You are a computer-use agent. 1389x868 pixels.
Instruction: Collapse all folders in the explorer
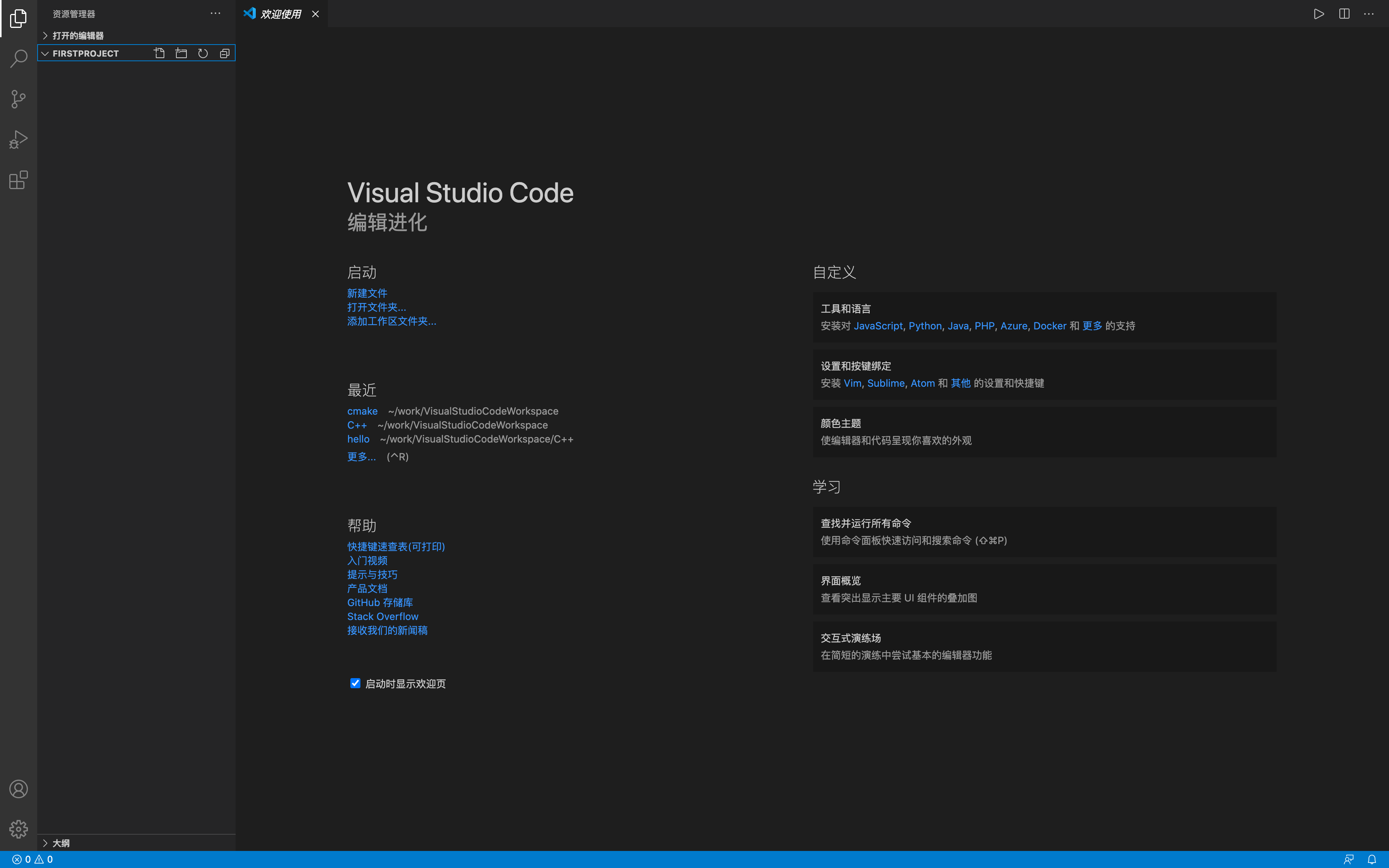[225, 53]
